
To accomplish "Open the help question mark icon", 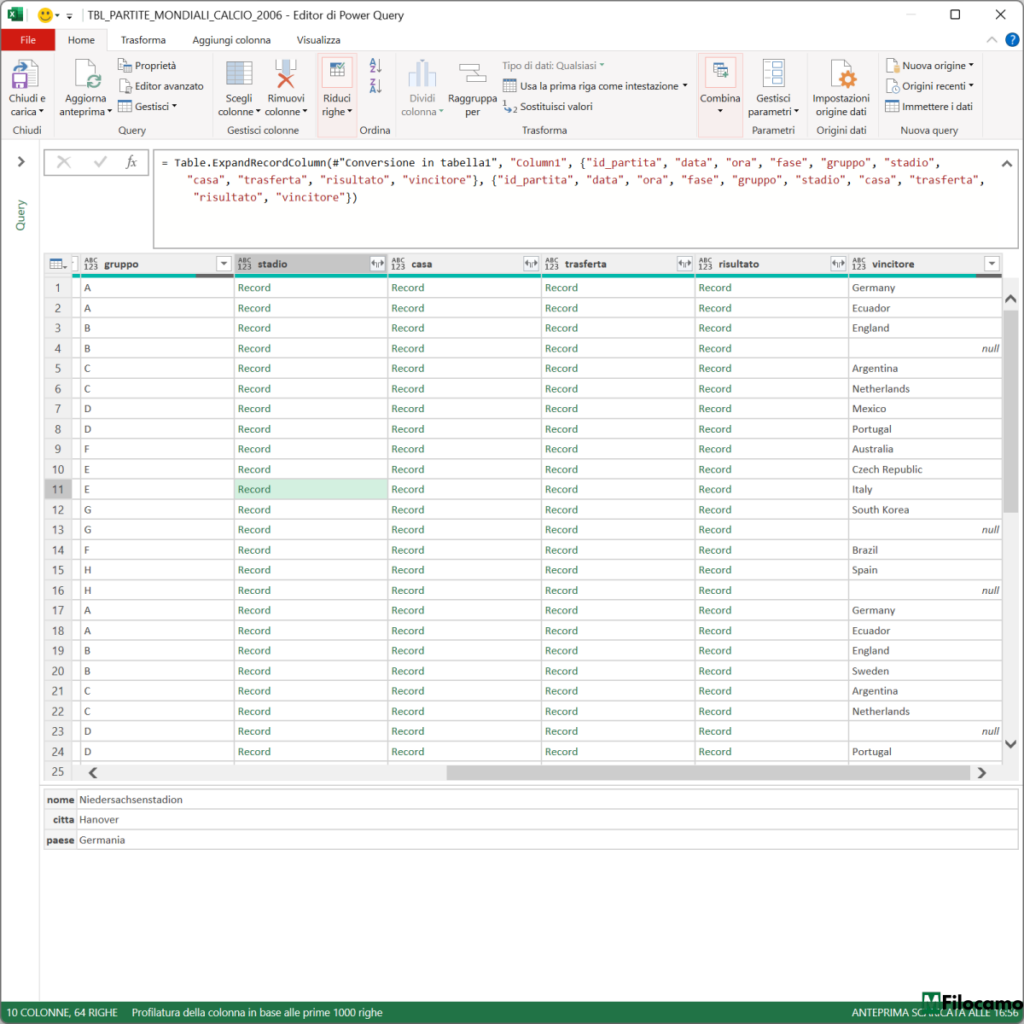I will pyautogui.click(x=1012, y=40).
